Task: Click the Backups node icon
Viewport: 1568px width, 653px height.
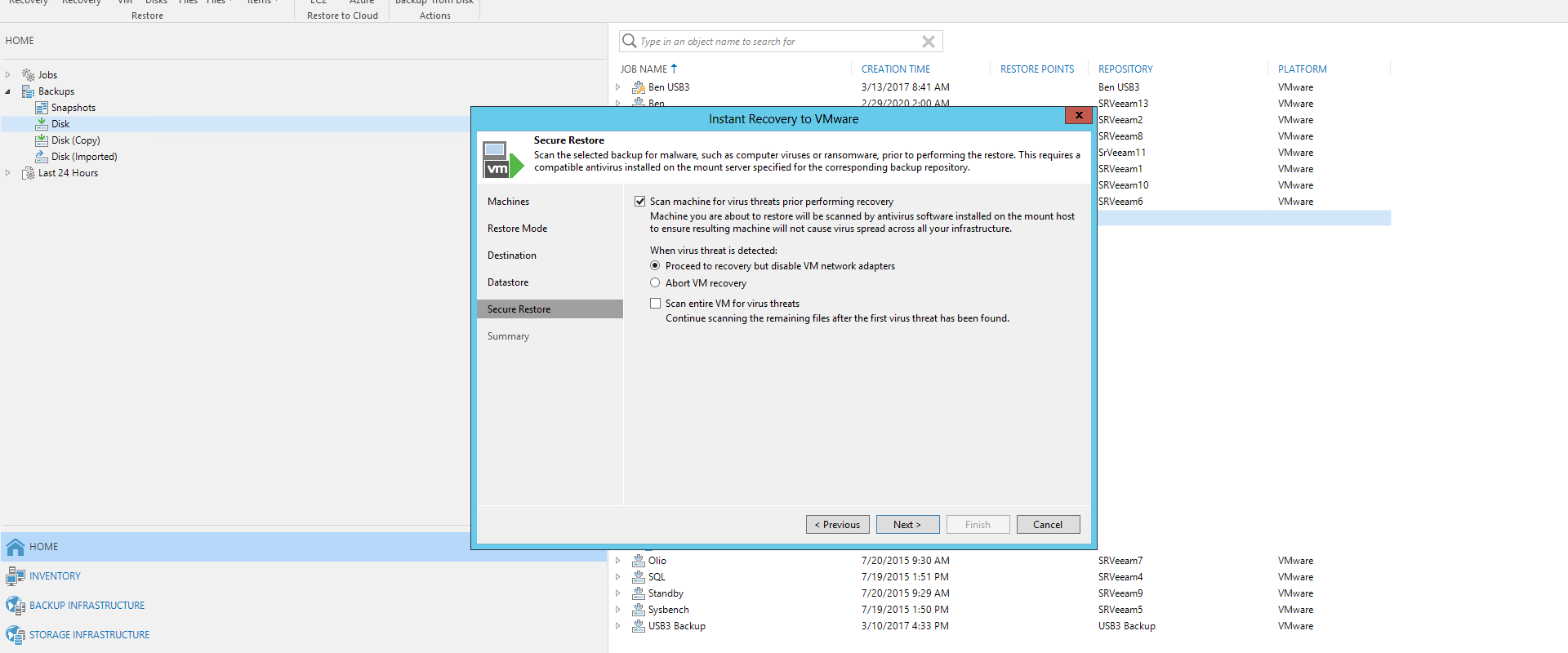Action: coord(29,91)
